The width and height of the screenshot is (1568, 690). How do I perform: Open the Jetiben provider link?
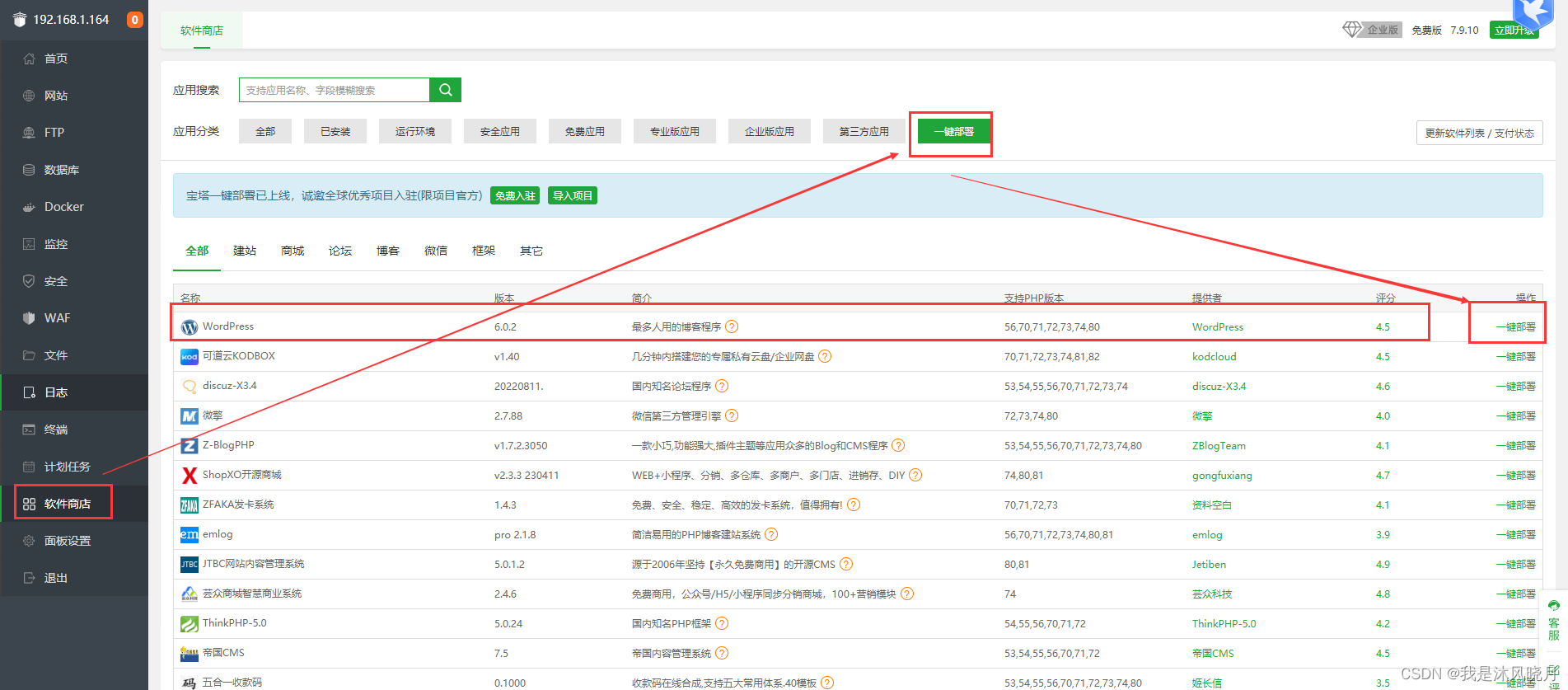[1209, 564]
